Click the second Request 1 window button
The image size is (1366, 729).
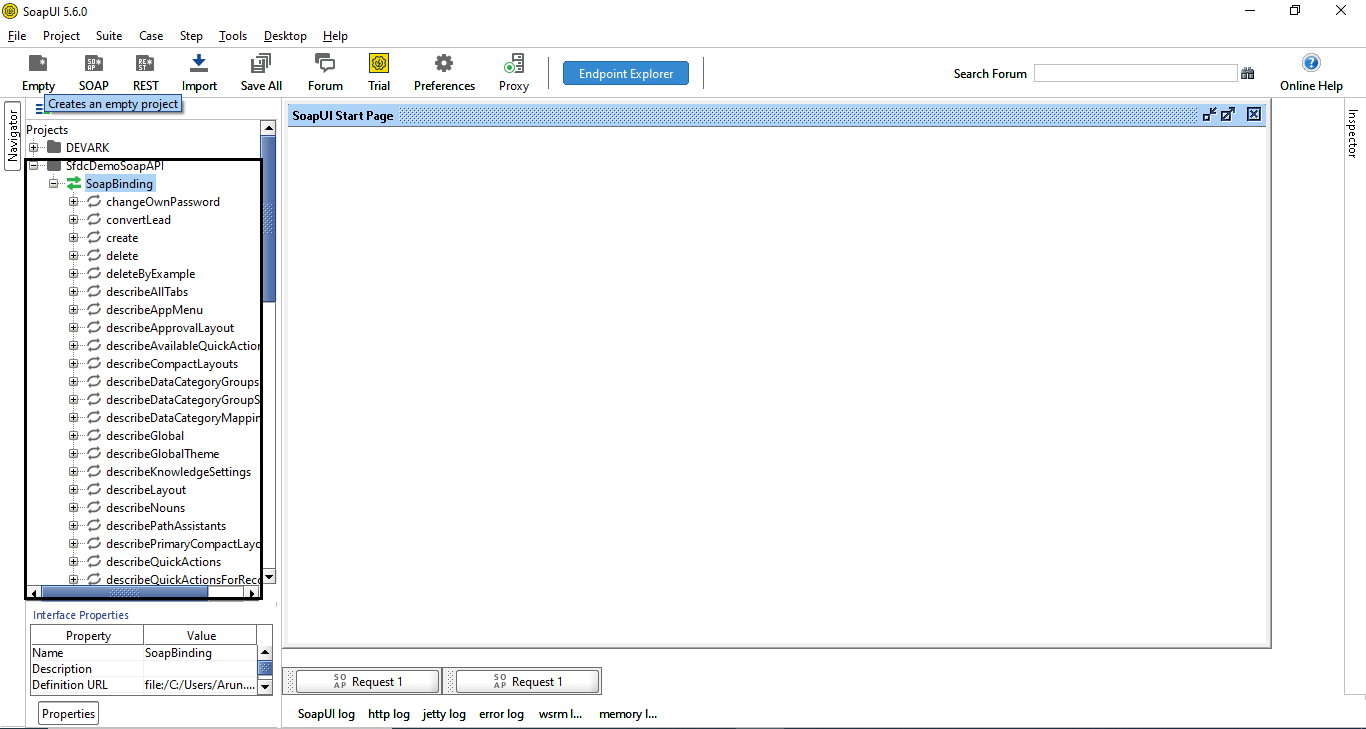pos(528,682)
